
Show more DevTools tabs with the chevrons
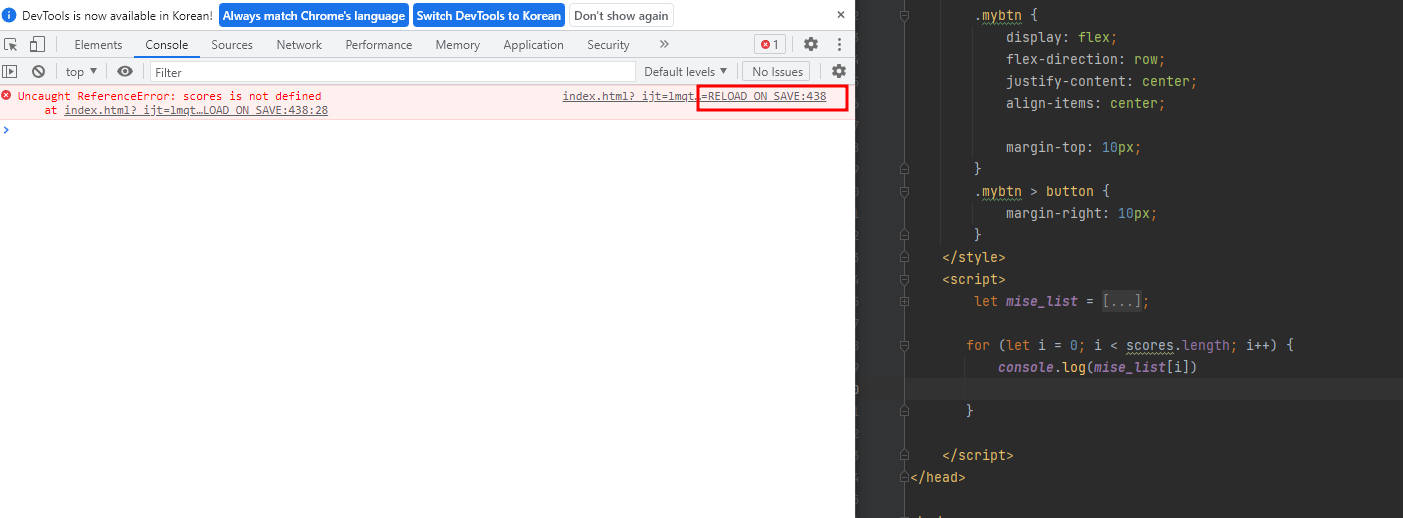click(x=664, y=44)
